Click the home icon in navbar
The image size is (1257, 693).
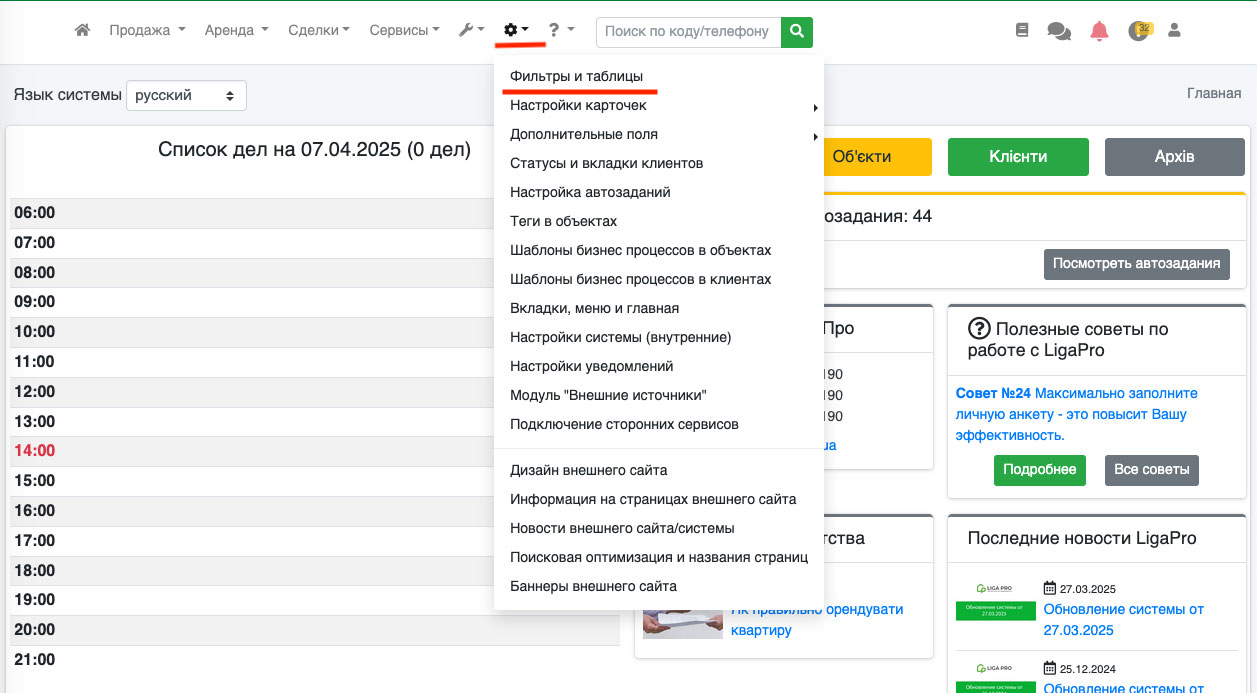(x=83, y=31)
